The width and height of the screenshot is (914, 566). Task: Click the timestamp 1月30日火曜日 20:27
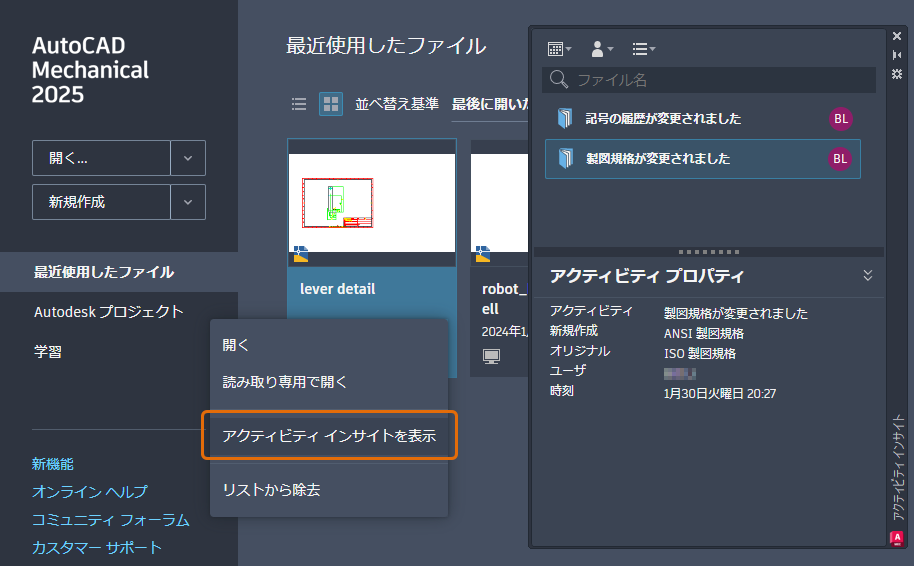tap(719, 393)
